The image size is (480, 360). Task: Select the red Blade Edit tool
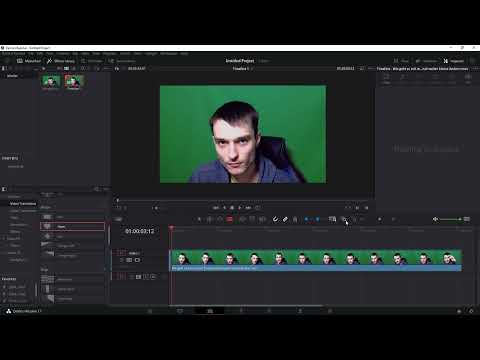[230, 219]
